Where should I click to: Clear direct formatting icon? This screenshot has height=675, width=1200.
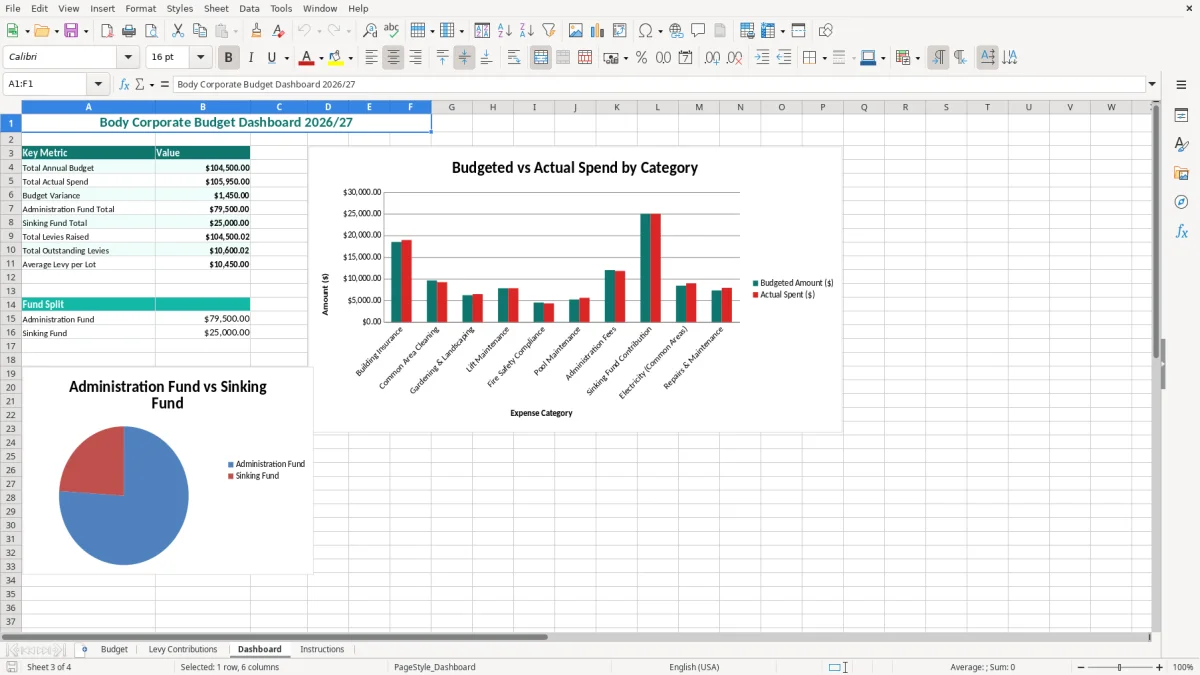pyautogui.click(x=278, y=31)
